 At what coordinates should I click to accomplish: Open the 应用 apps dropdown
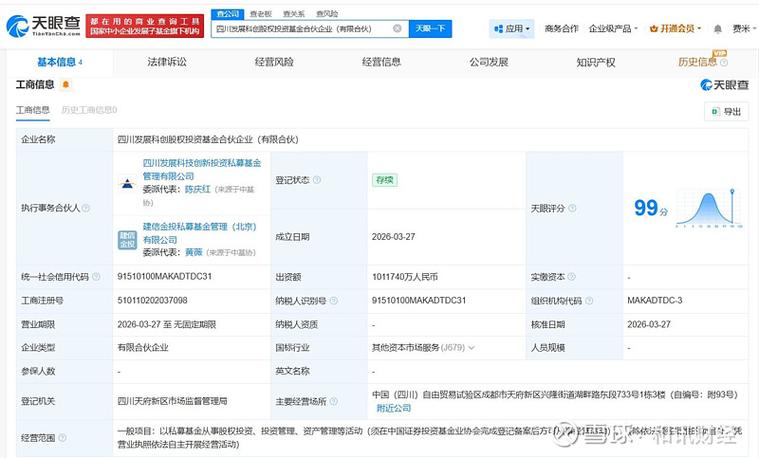tap(512, 29)
